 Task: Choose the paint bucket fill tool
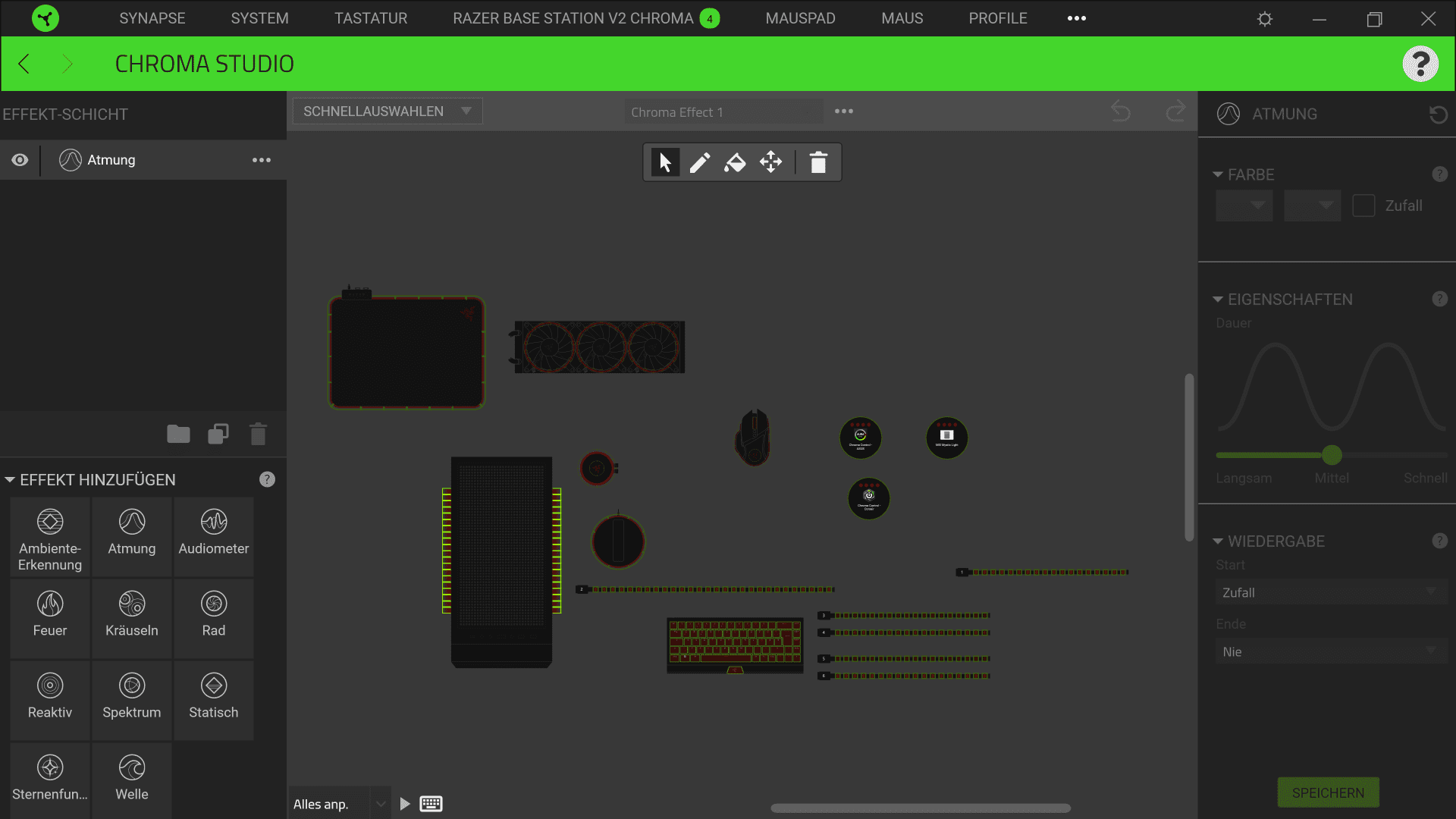(x=735, y=162)
